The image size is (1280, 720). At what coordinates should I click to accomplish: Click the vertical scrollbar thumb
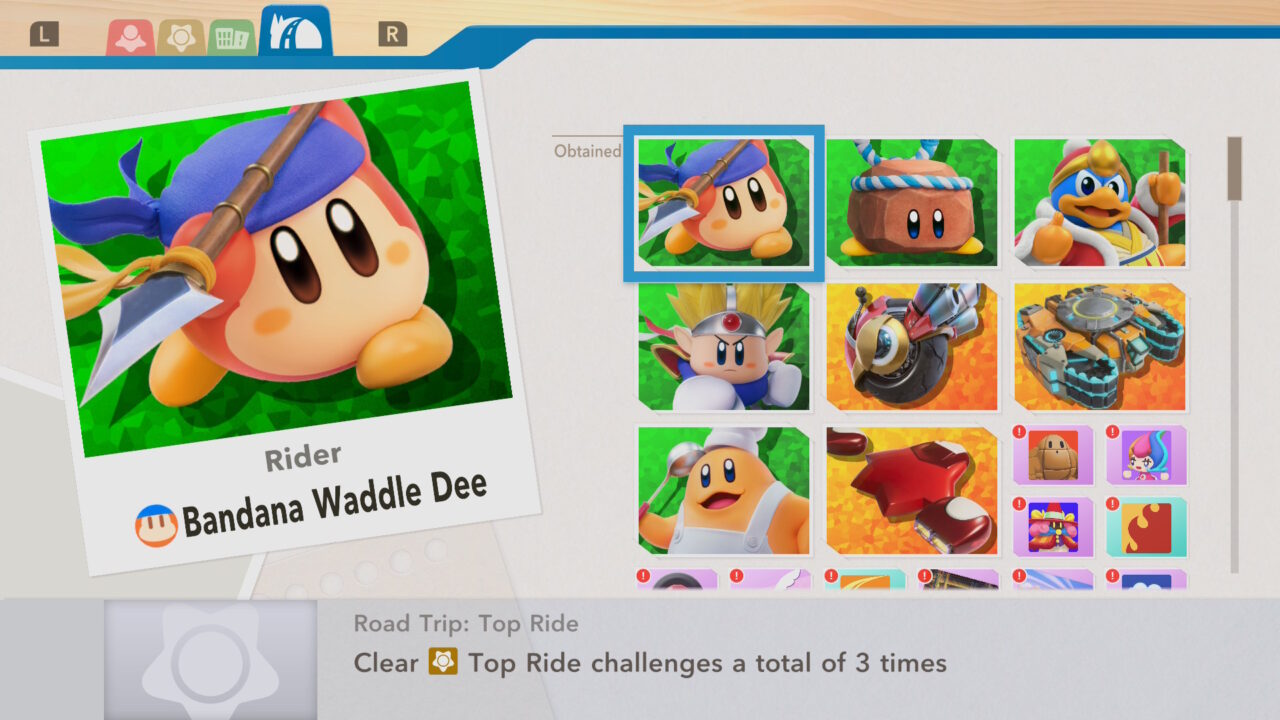pyautogui.click(x=1234, y=168)
